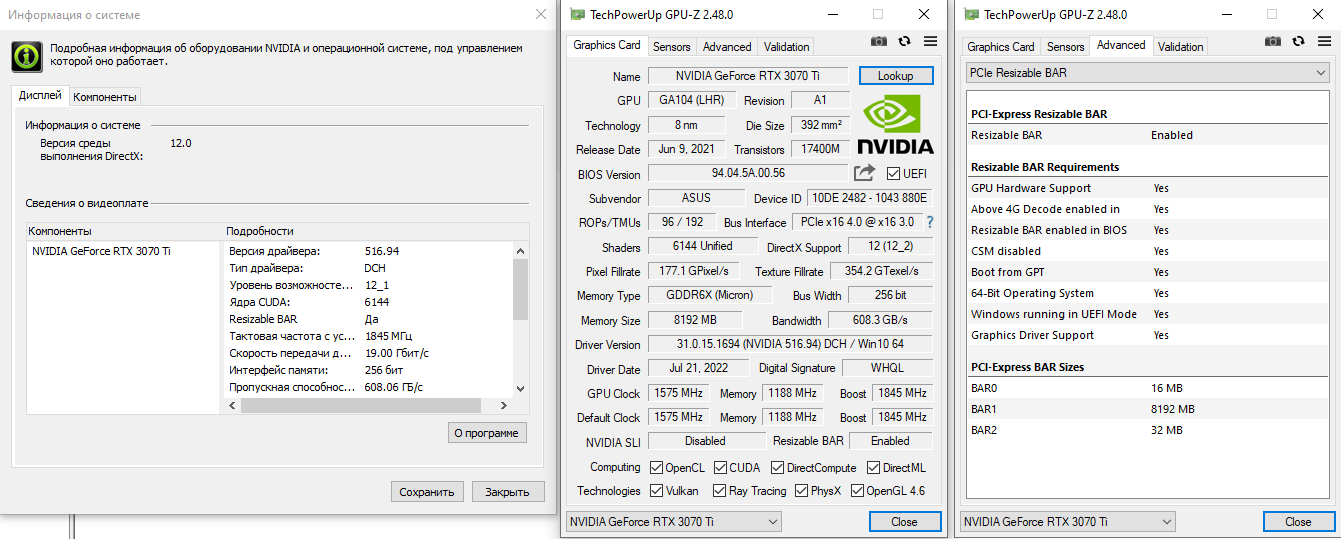Toggle the DirectML checkbox
The image size is (1343, 539).
tap(873, 467)
